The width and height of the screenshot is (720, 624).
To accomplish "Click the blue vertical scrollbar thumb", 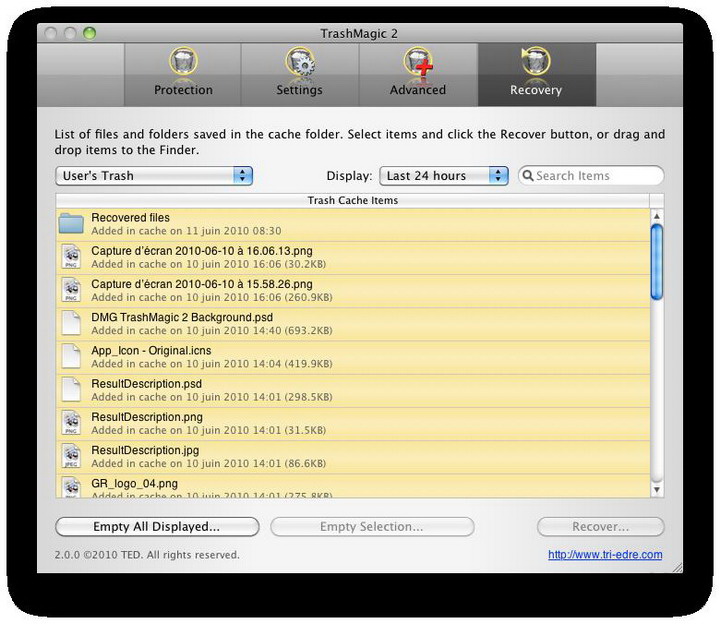I will point(656,260).
